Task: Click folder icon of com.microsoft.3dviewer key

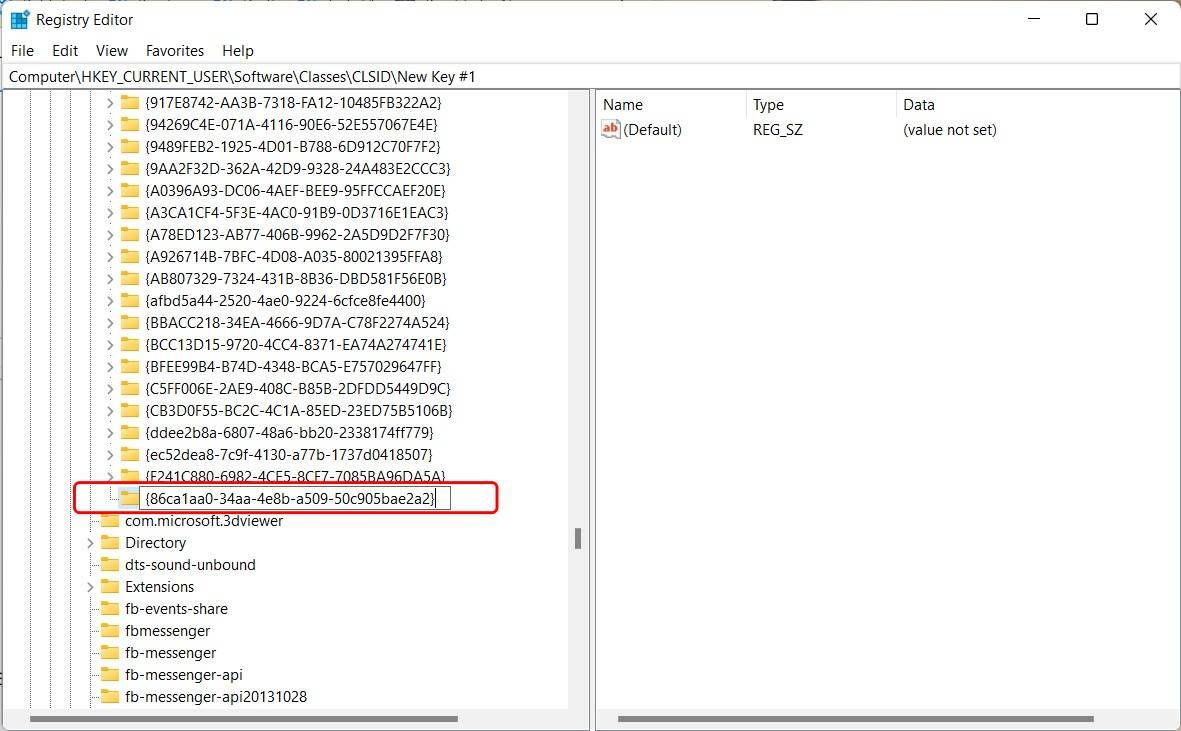Action: (x=110, y=521)
